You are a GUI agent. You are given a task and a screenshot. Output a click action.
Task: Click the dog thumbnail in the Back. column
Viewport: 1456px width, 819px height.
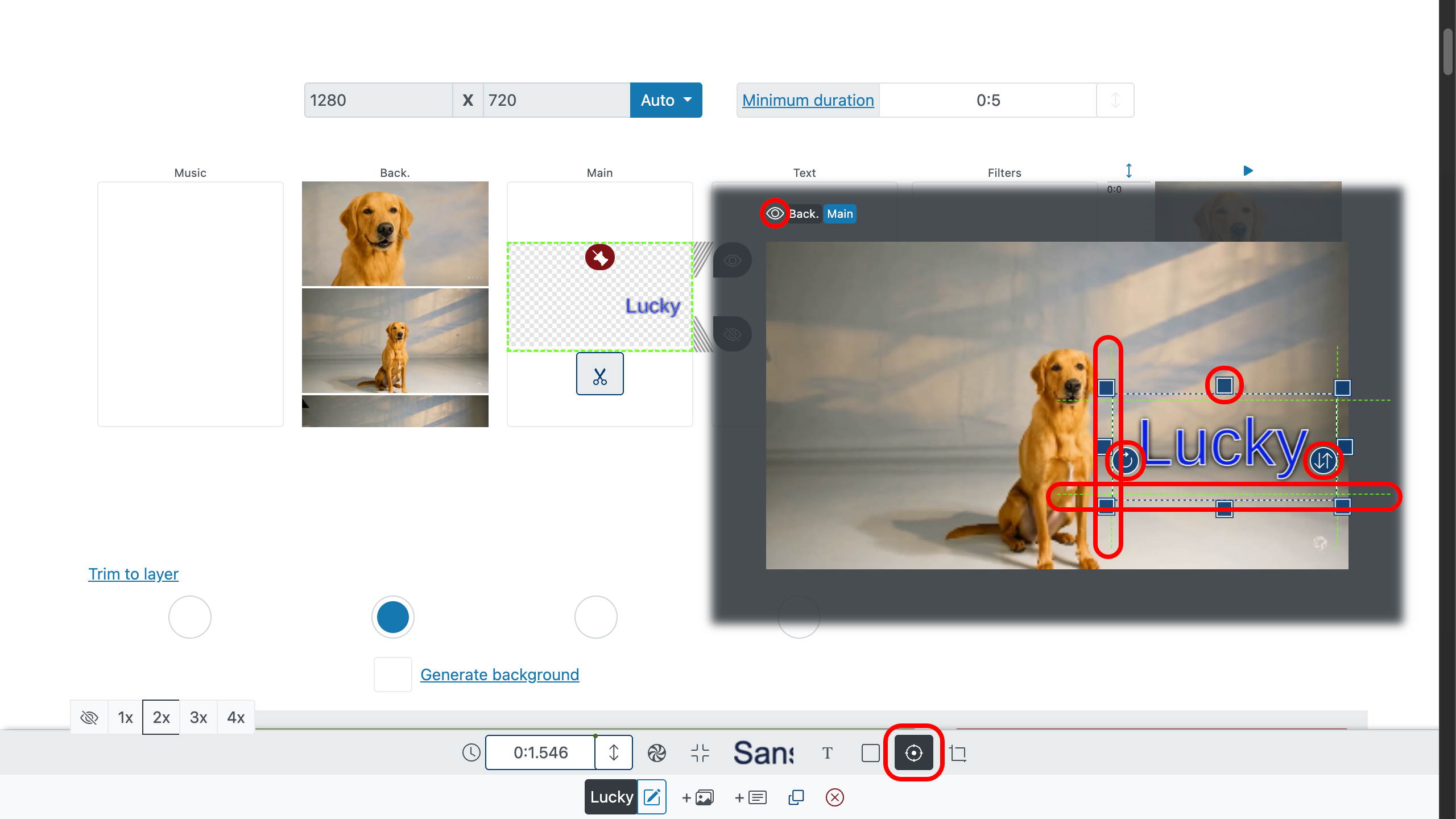pyautogui.click(x=394, y=233)
